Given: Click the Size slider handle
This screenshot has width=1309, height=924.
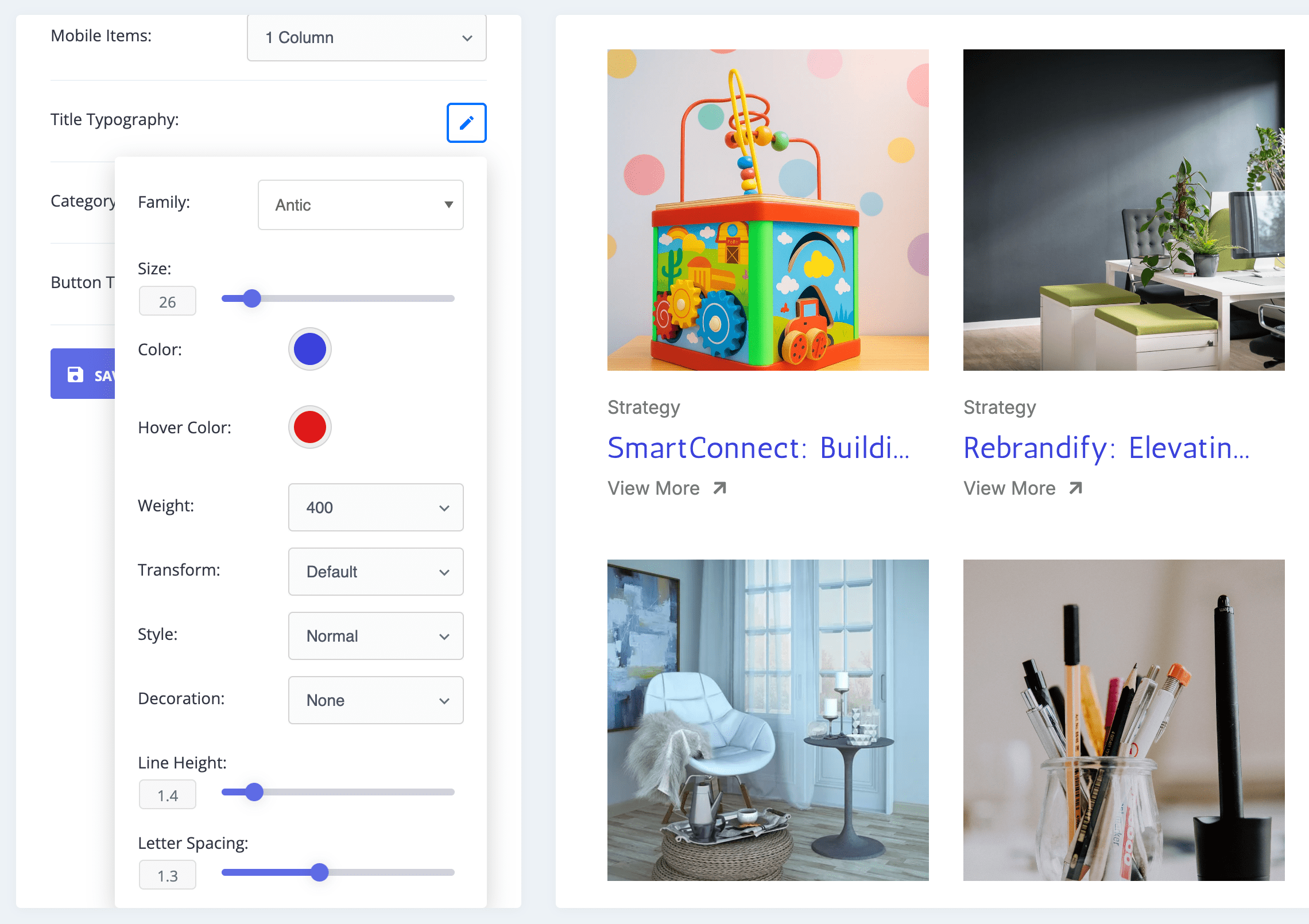Looking at the screenshot, I should point(251,298).
